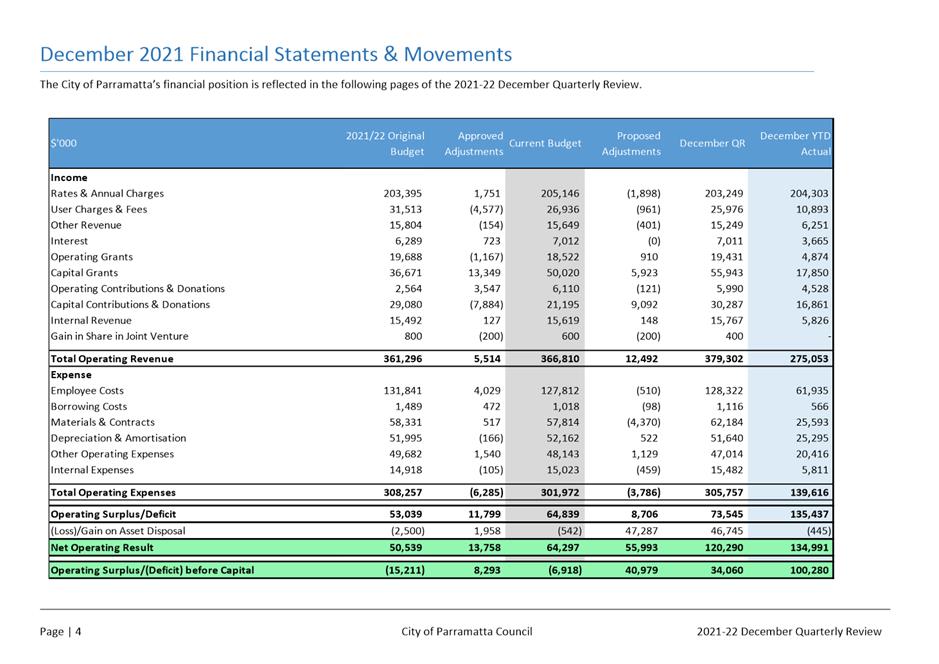
Task: Click the Net Operating Result row label
Action: [x=102, y=548]
